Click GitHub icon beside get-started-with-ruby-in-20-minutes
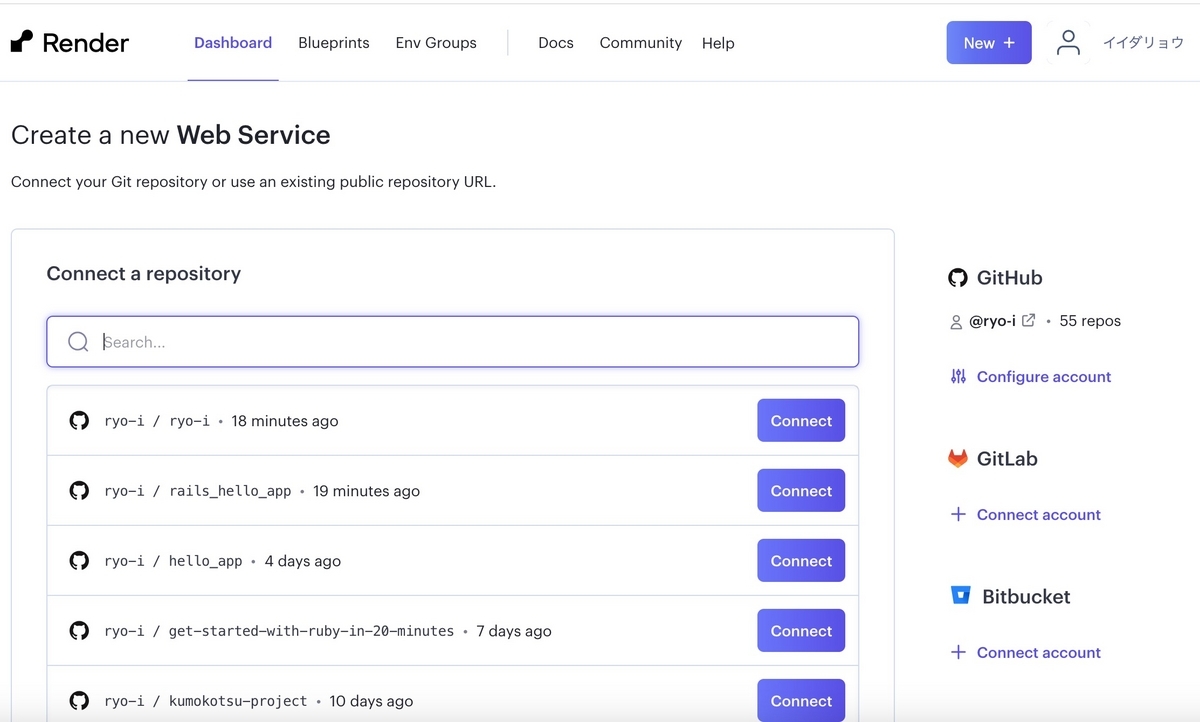Viewport: 1200px width, 722px height. [x=79, y=631]
